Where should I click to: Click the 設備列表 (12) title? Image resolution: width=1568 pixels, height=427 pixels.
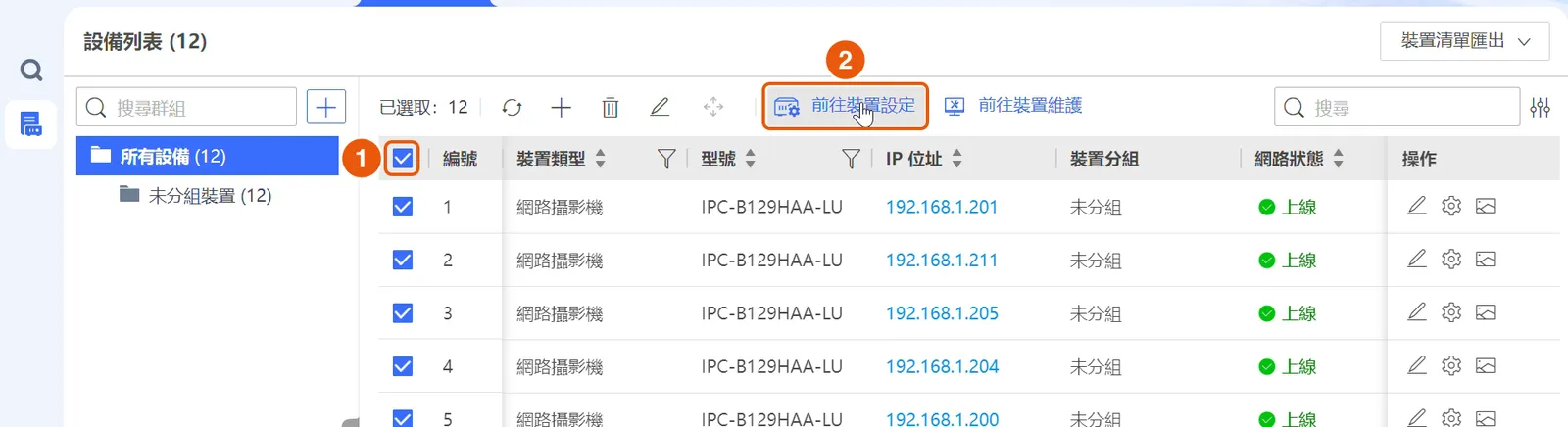click(145, 41)
